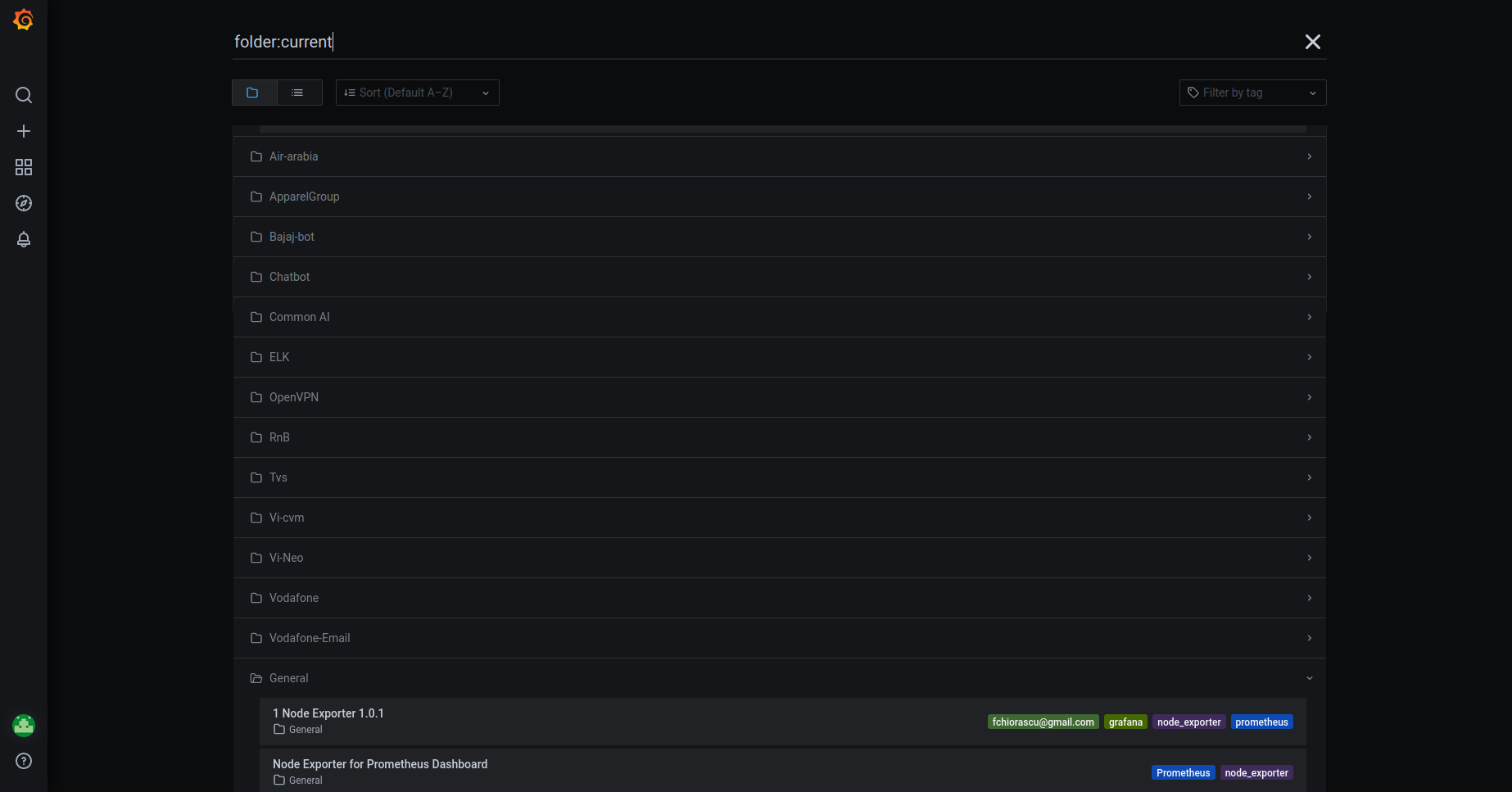Screen dimensions: 1512x792
Task: Open the Chatbot folder
Action: click(x=780, y=277)
